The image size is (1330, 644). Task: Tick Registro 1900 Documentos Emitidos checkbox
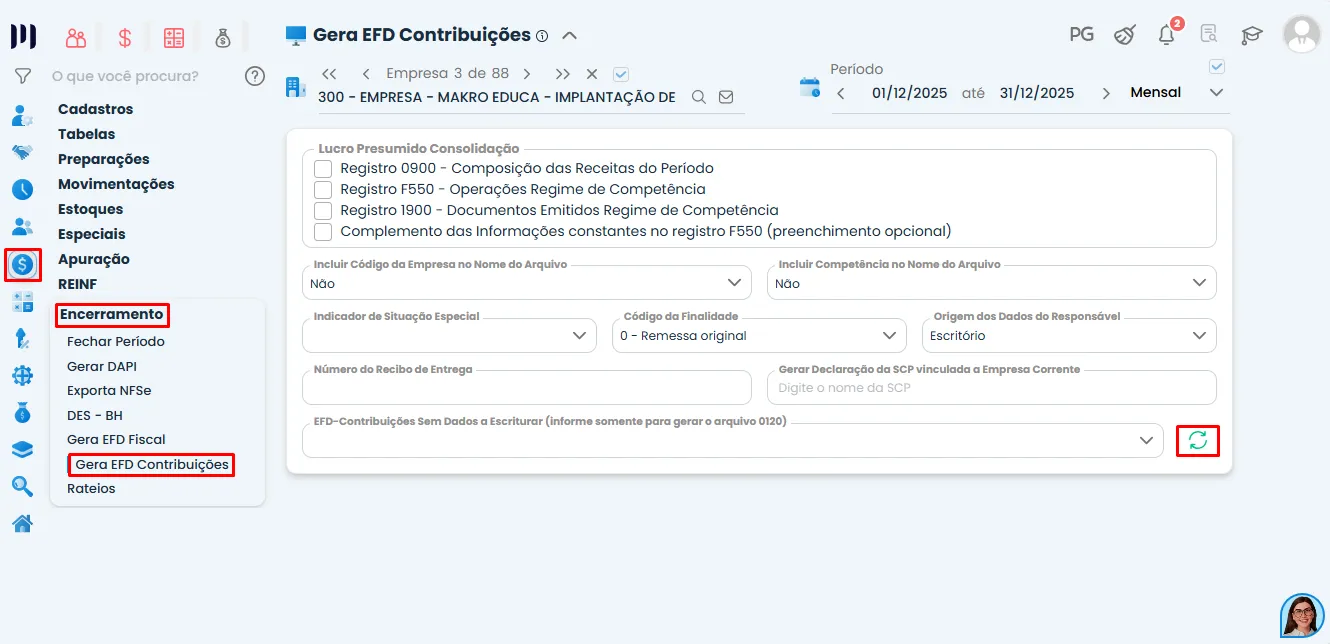click(x=323, y=210)
